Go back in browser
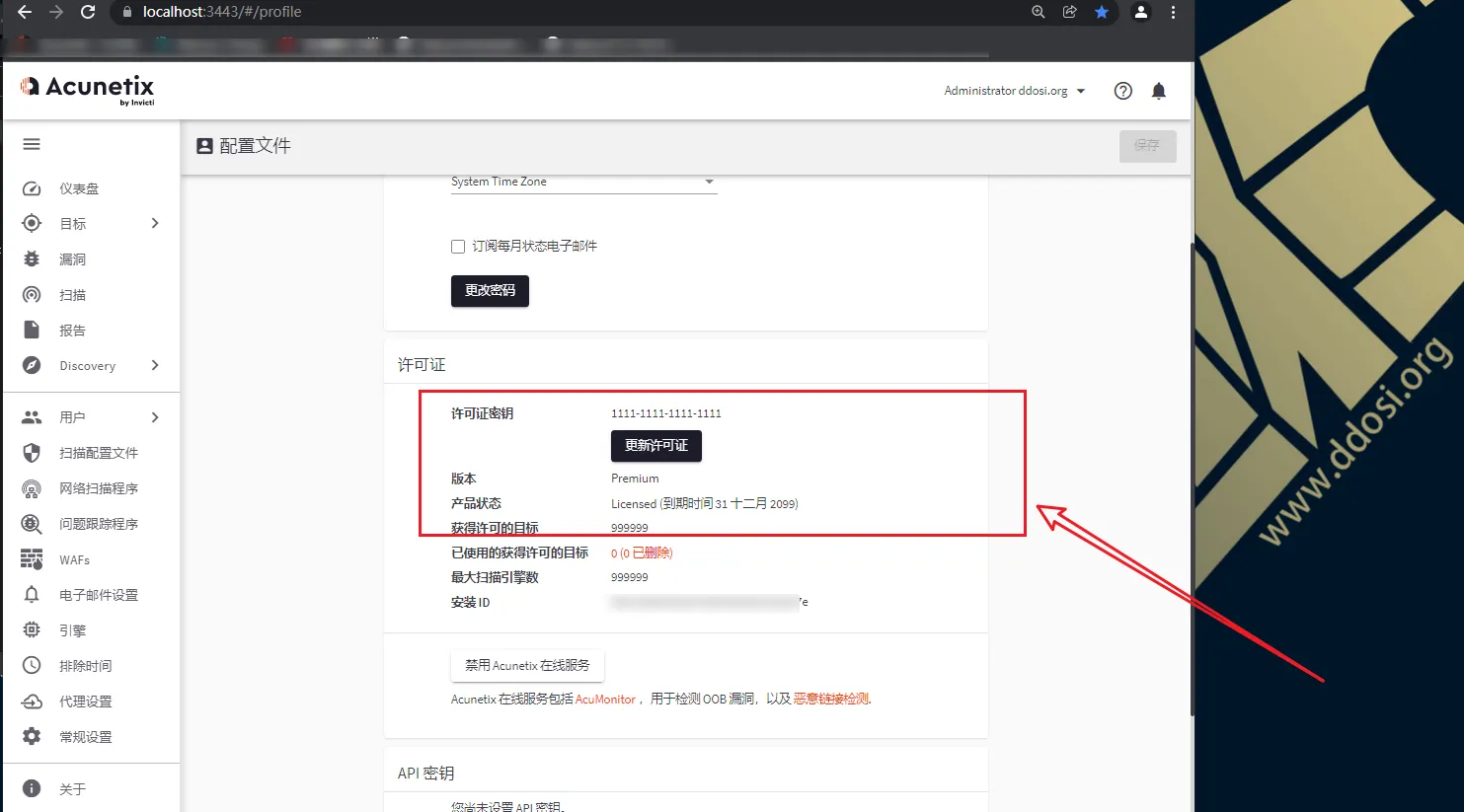This screenshot has height=812, width=1464. (x=25, y=12)
